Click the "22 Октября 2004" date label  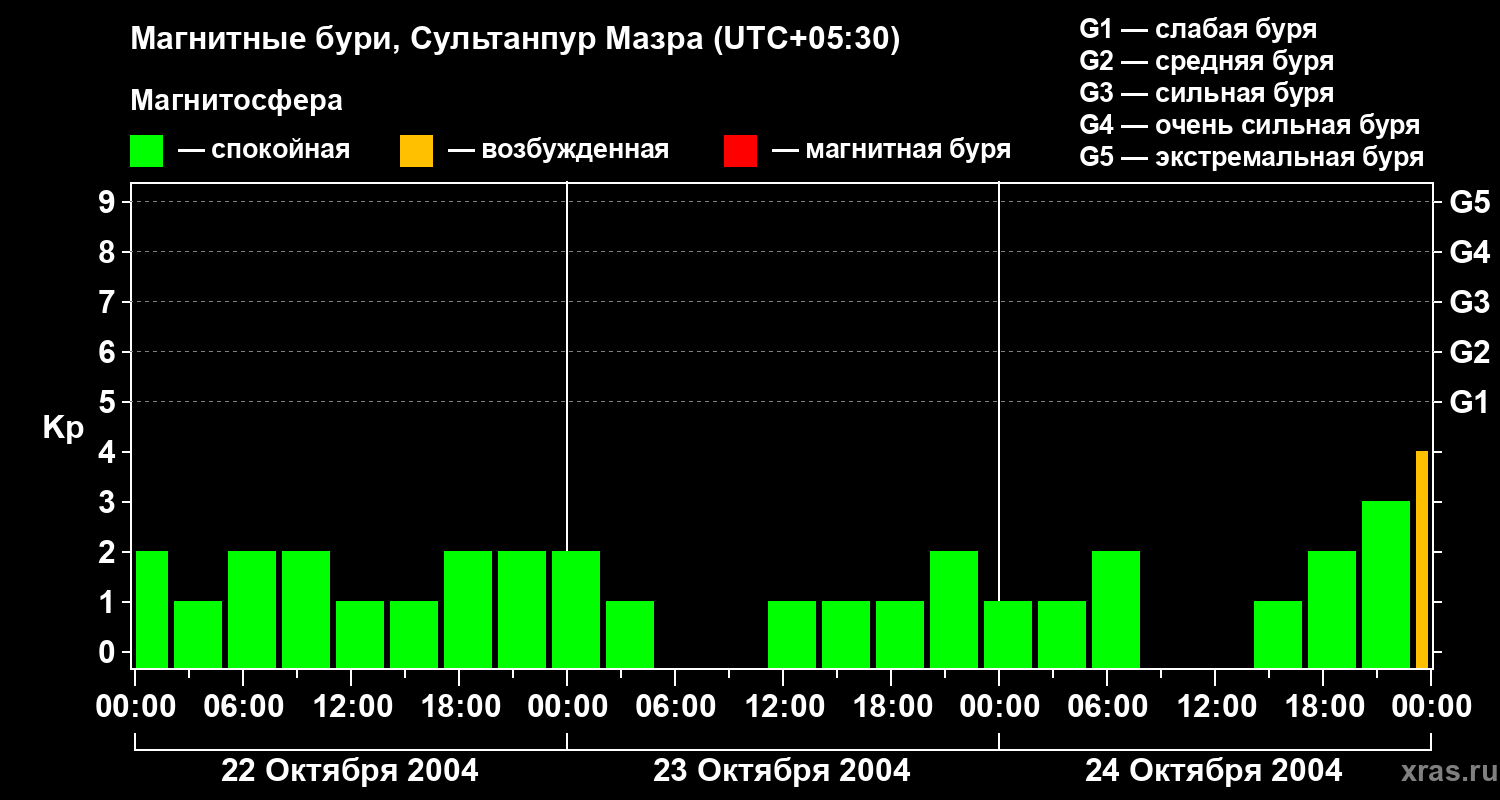[350, 771]
